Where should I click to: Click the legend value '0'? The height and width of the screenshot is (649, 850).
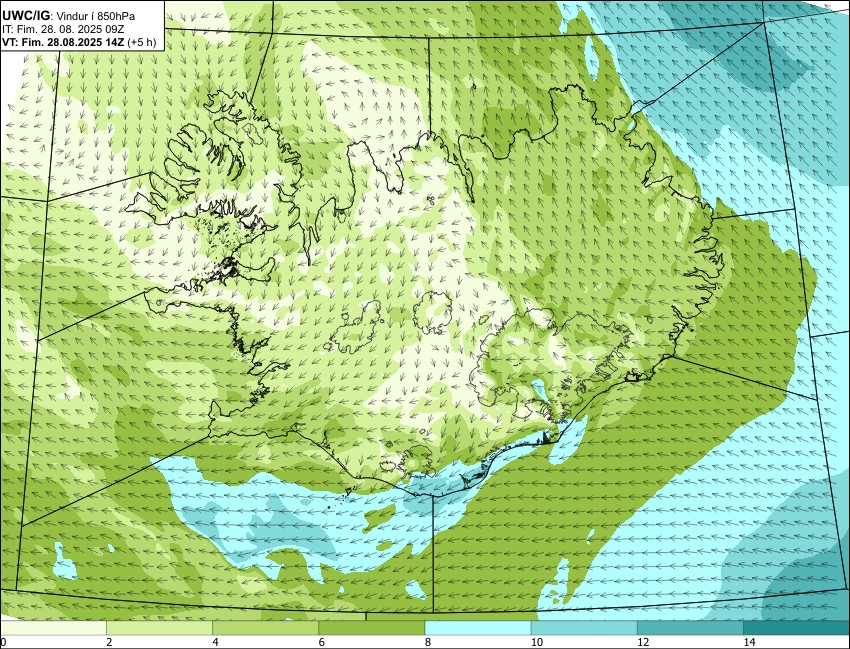pos(3,642)
